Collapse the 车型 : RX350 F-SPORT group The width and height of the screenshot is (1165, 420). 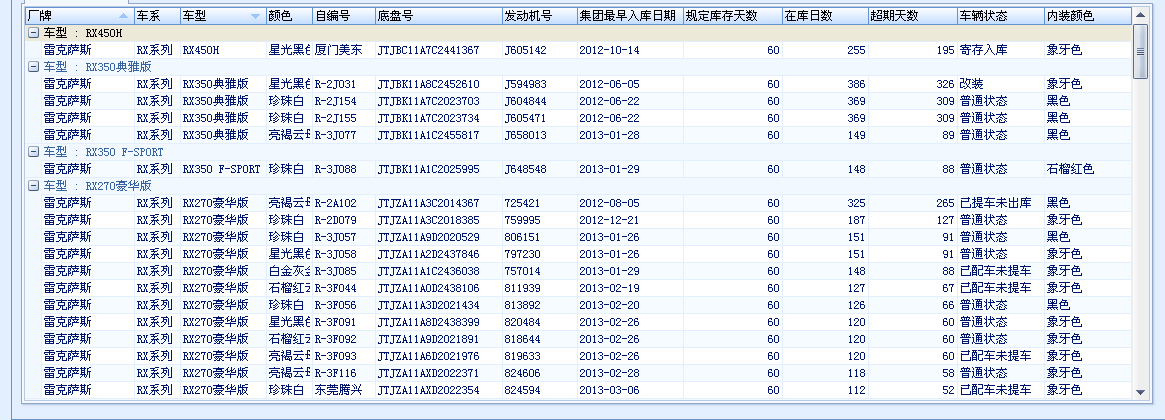[33, 152]
